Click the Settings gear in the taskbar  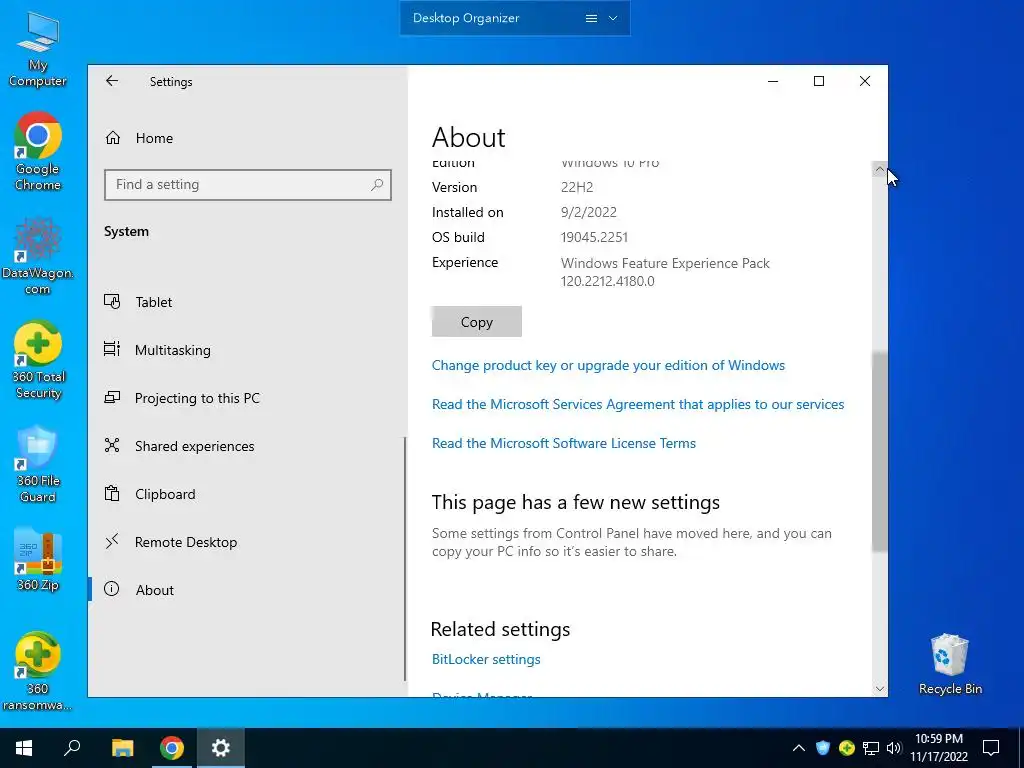[221, 748]
